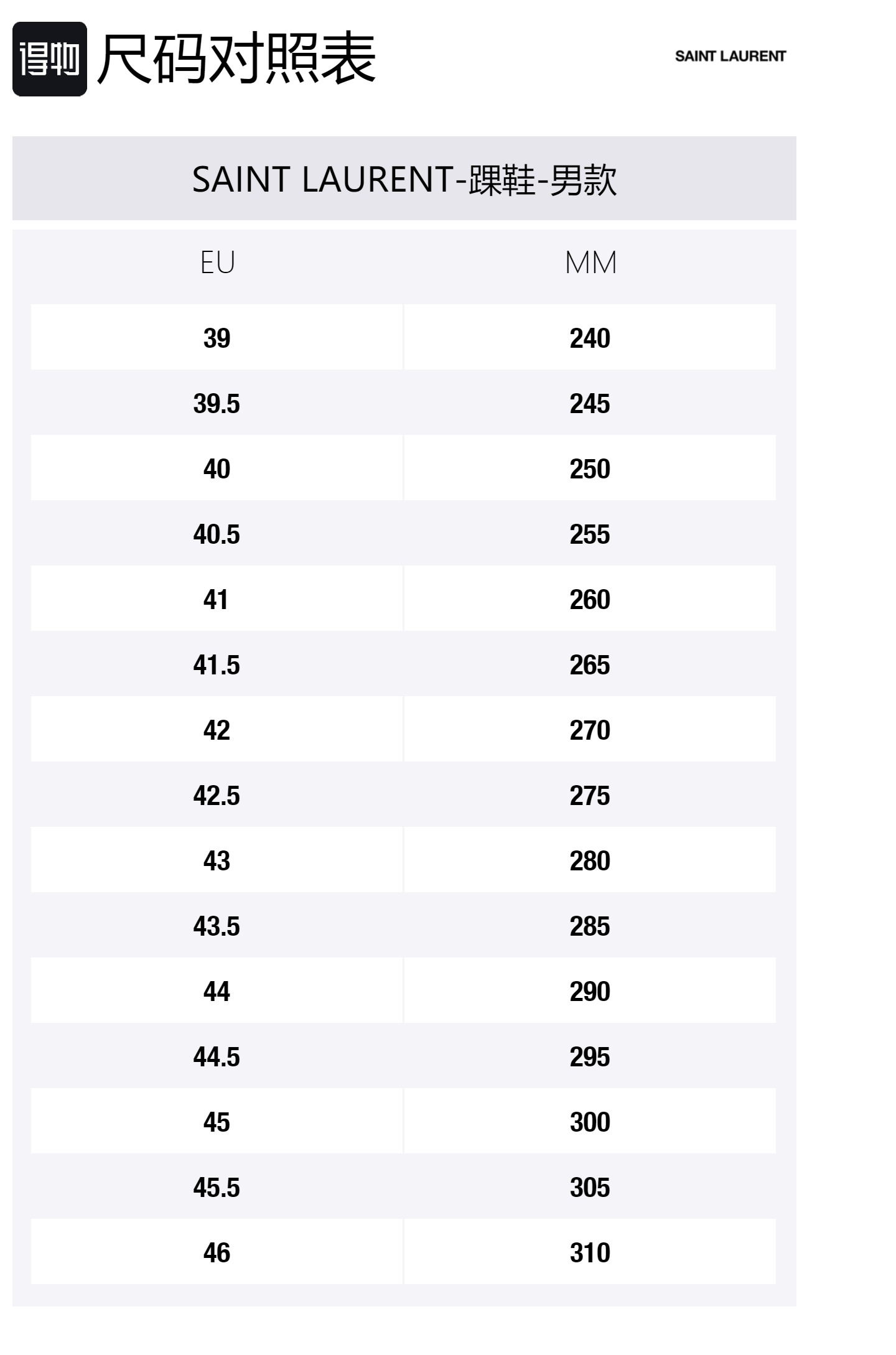Click the 295 MM measurement cell

click(590, 1056)
